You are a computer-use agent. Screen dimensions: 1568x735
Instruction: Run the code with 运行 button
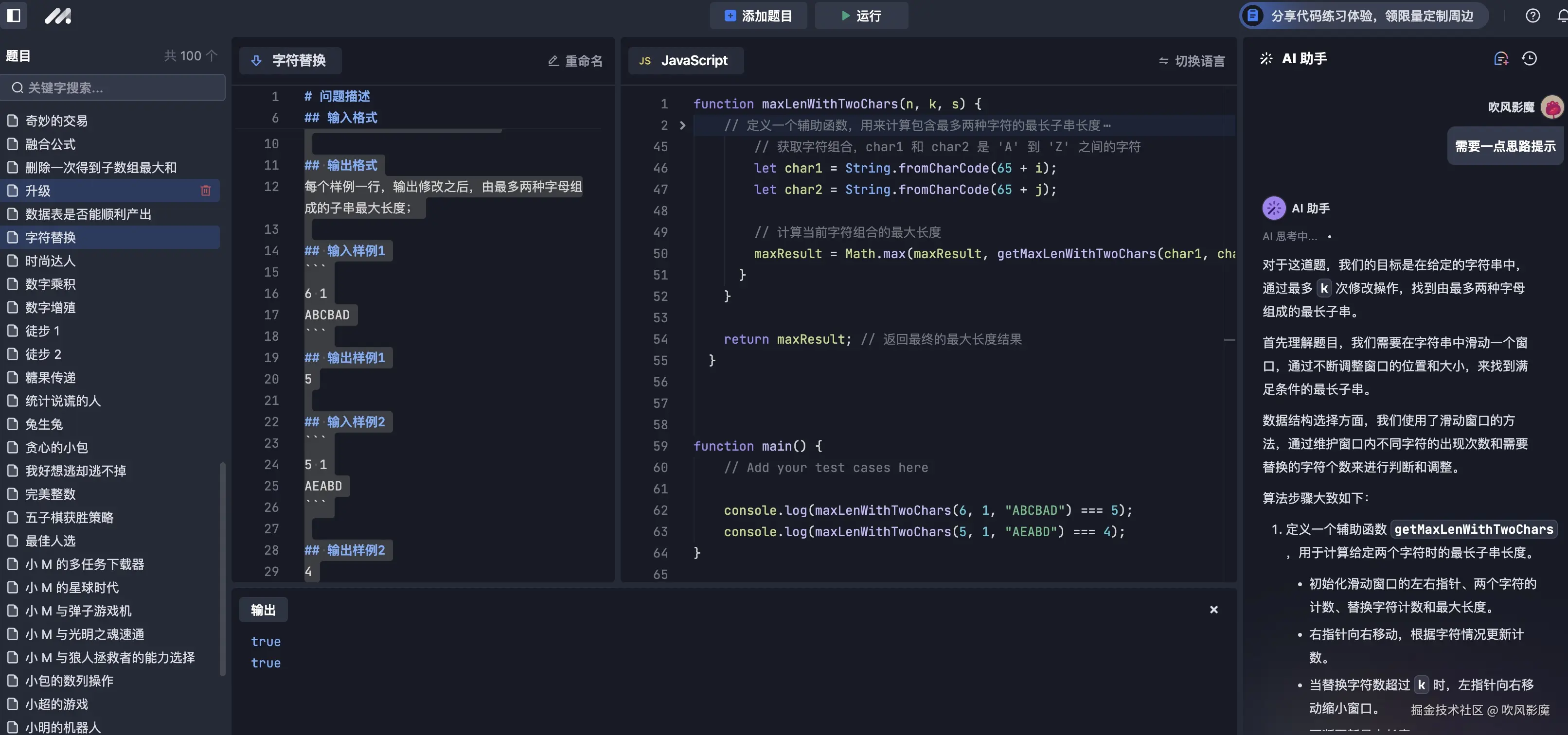861,16
